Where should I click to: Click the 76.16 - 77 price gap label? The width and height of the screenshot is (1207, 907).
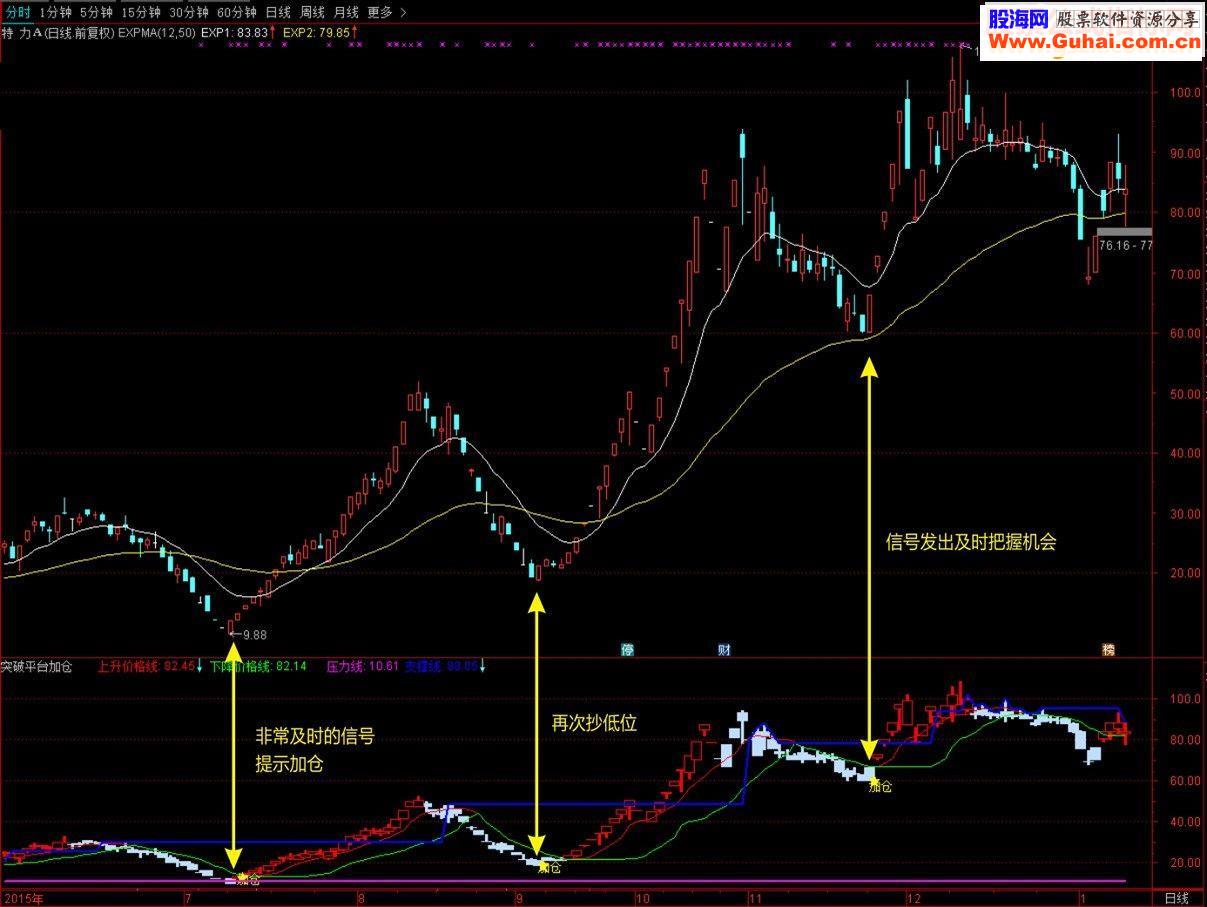click(1125, 244)
